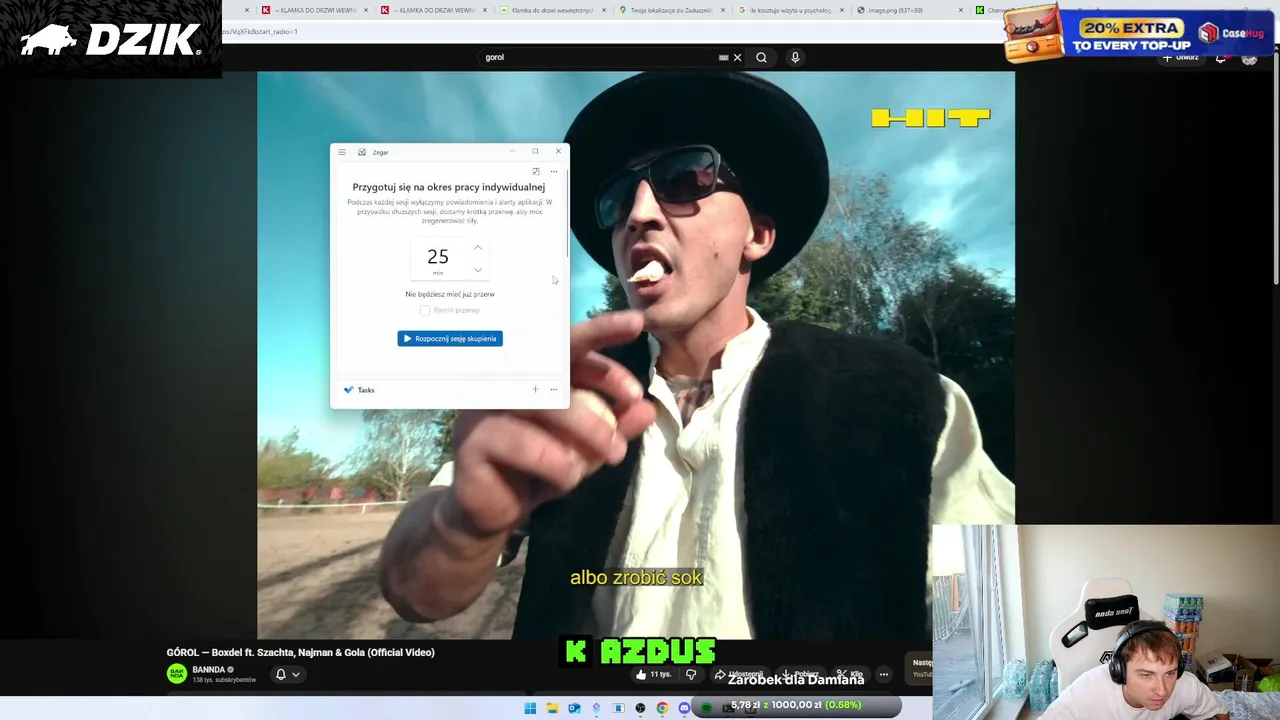Open the Zegar app hamburger menu
Image resolution: width=1280 pixels, height=720 pixels.
[342, 152]
